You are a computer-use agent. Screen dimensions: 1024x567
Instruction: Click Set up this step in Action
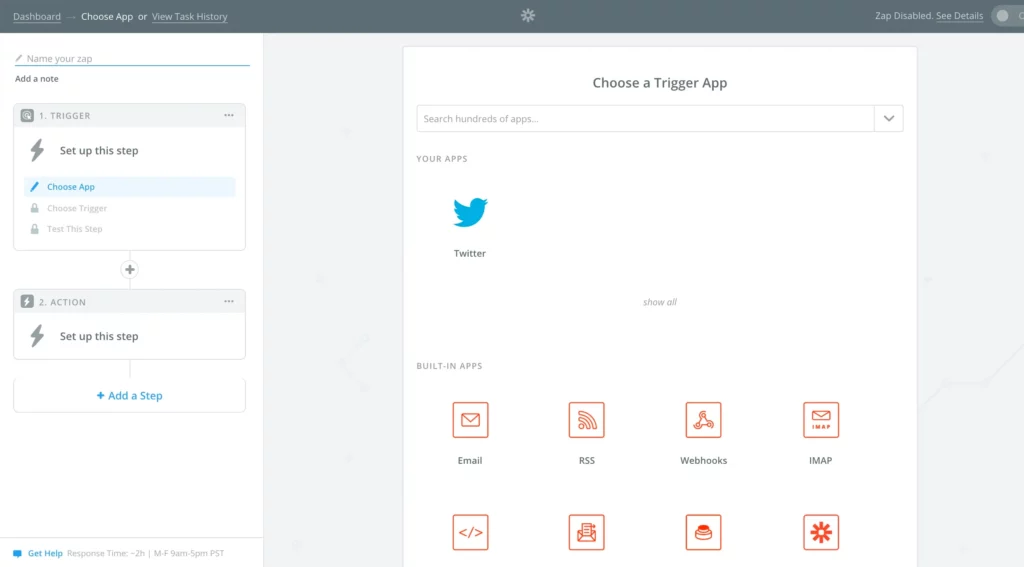coord(99,336)
